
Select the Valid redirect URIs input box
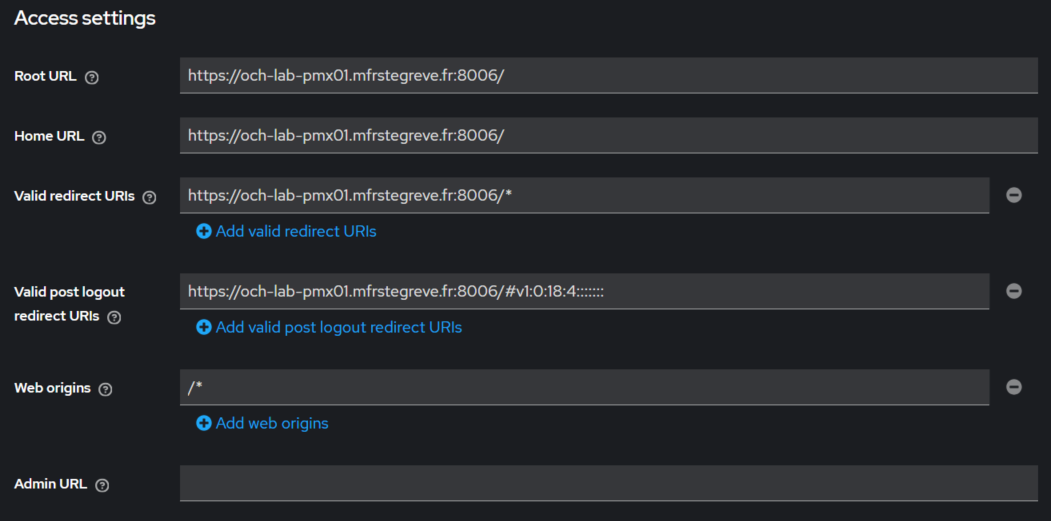[x=584, y=195]
